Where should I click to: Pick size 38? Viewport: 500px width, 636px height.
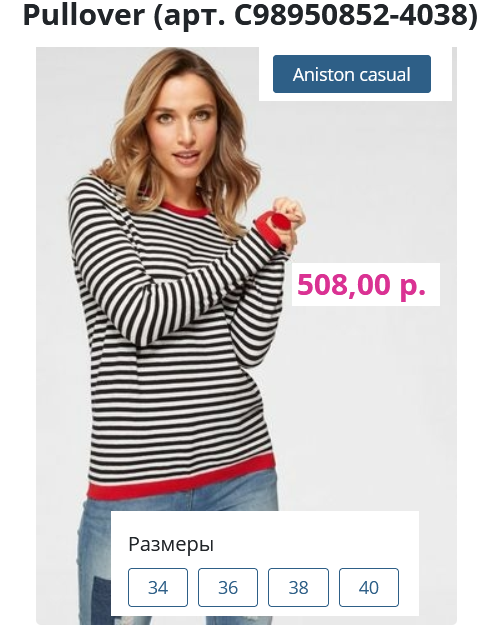click(x=298, y=587)
